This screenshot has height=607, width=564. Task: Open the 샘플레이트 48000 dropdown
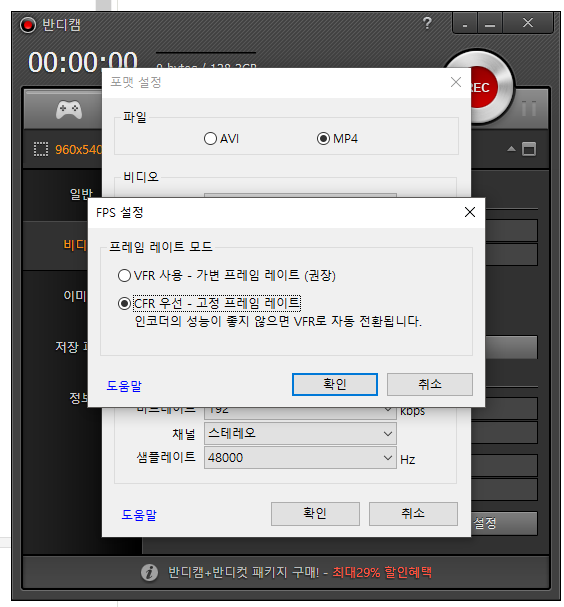pos(300,458)
